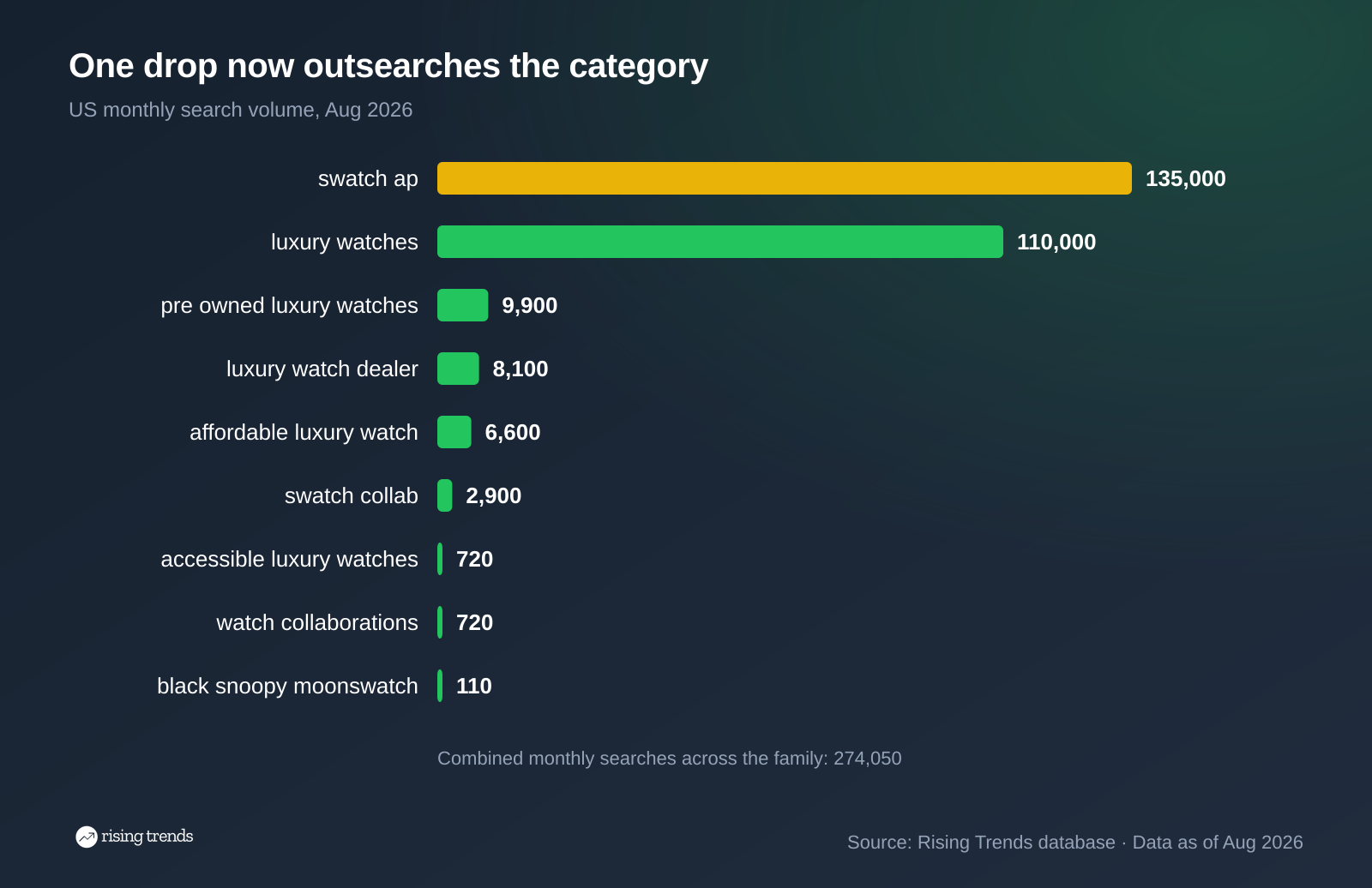The width and height of the screenshot is (1372, 888).
Task: Click the swatch collab bar
Action: click(445, 495)
